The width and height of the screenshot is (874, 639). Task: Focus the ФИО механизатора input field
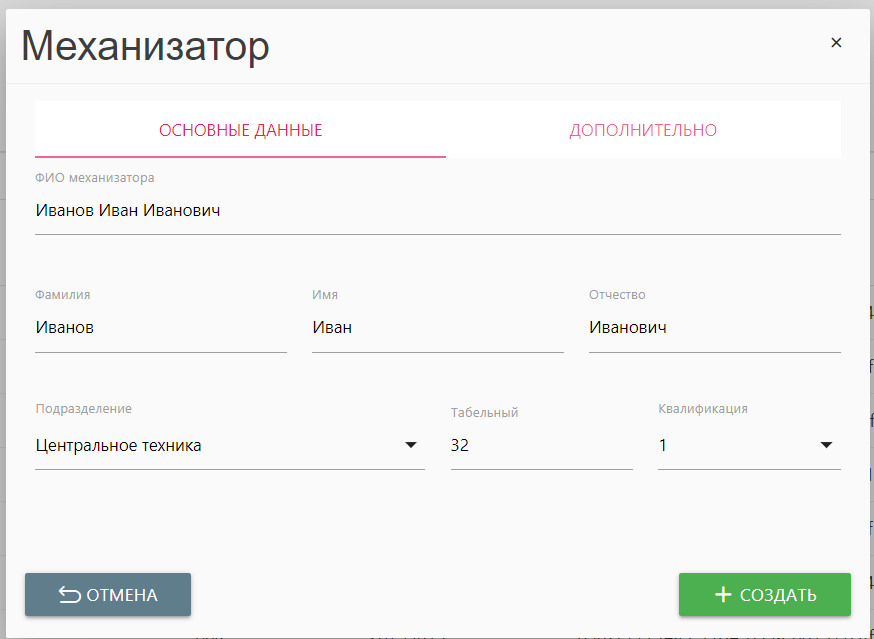click(437, 211)
